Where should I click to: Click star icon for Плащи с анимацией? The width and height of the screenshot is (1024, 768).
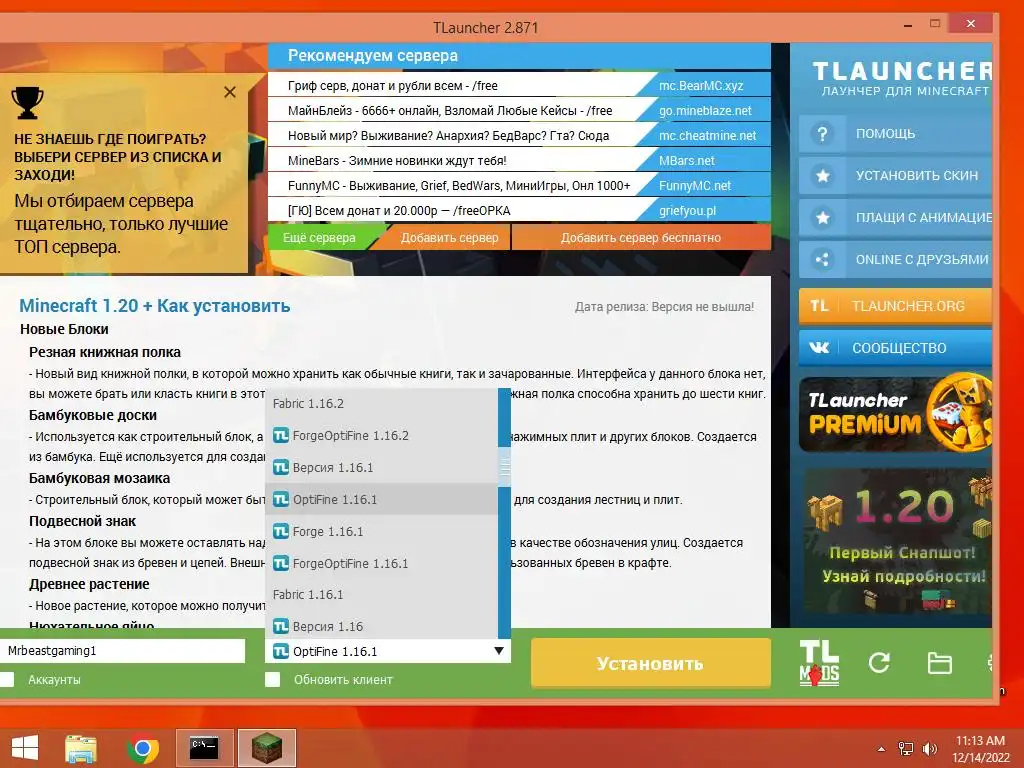tap(822, 217)
